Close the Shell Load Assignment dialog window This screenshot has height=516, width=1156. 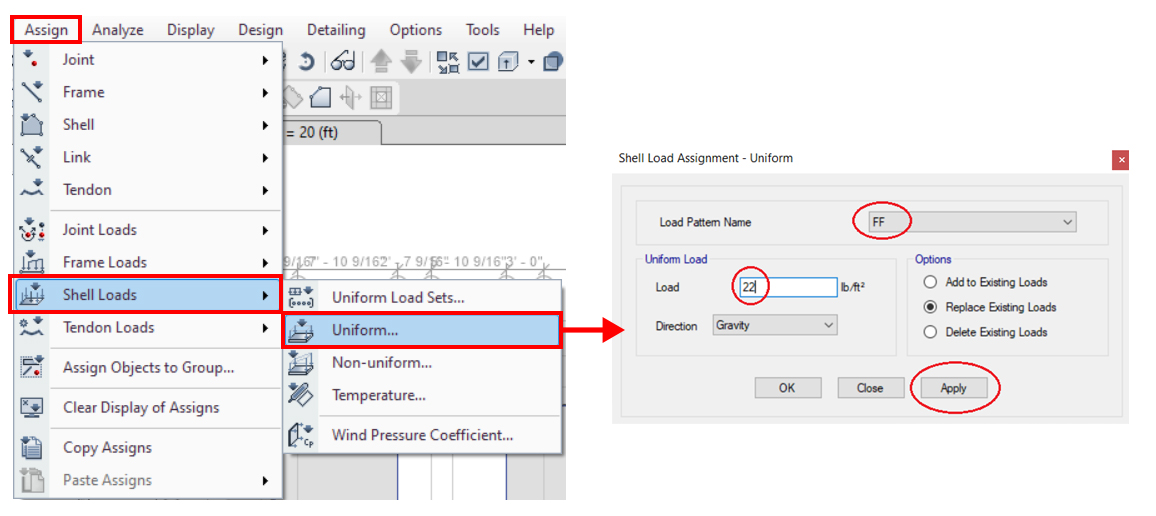pos(1121,159)
